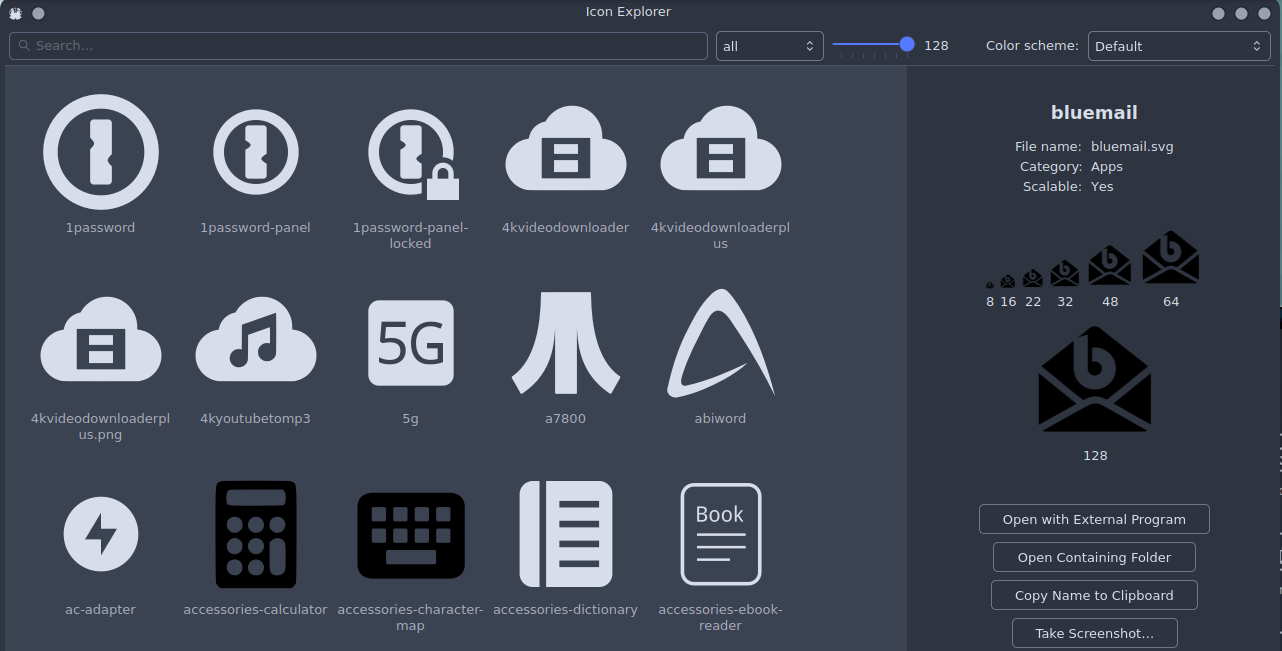Click Open with External Program button
Screen dimensions: 1282x651
click(1094, 519)
